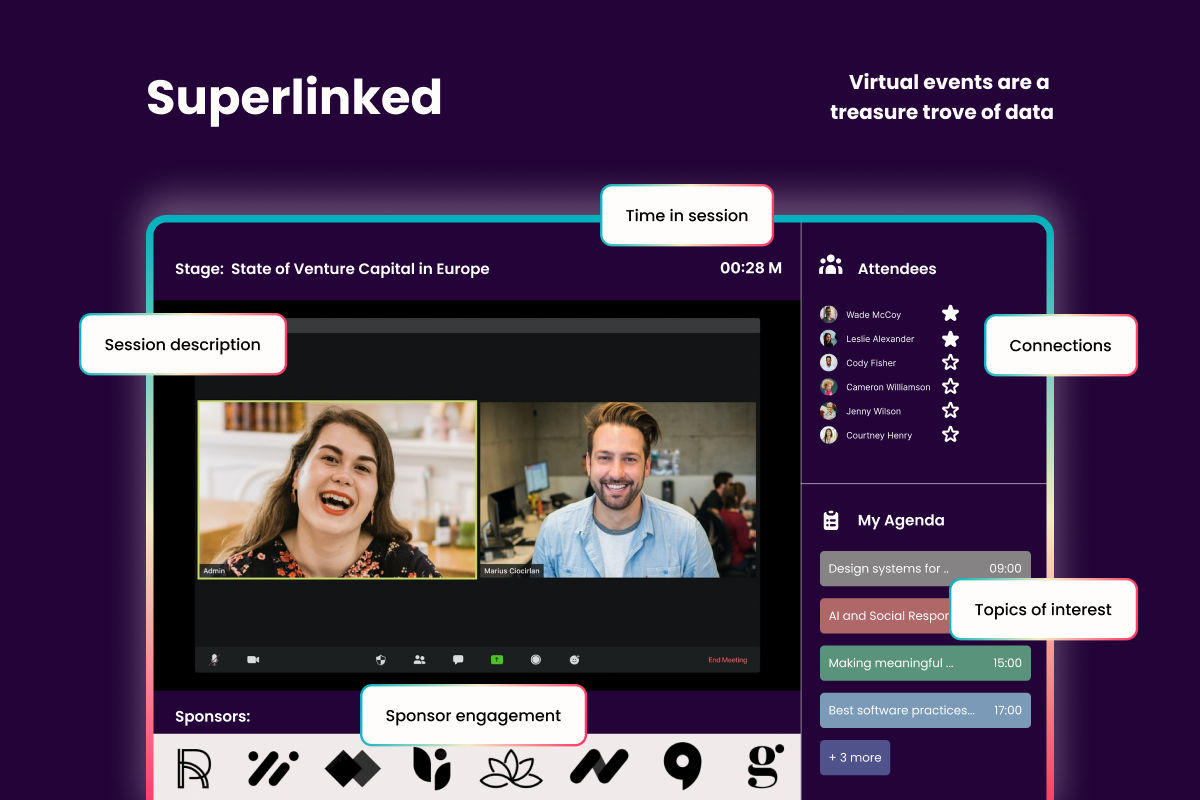
Task: Open the 09:00 Design systems agenda item
Action: (x=925, y=568)
